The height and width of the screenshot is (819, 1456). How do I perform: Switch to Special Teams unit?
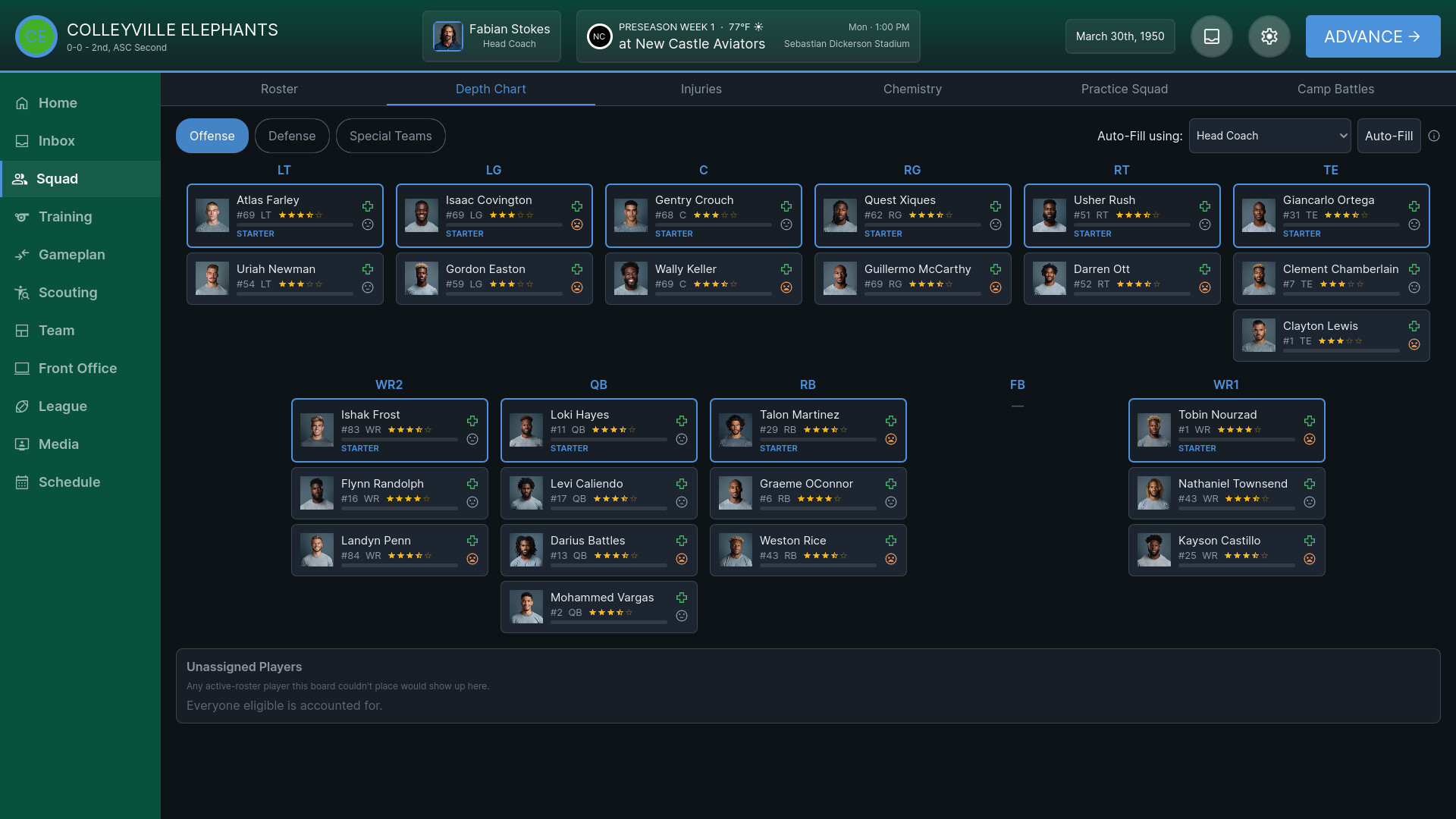(x=391, y=136)
